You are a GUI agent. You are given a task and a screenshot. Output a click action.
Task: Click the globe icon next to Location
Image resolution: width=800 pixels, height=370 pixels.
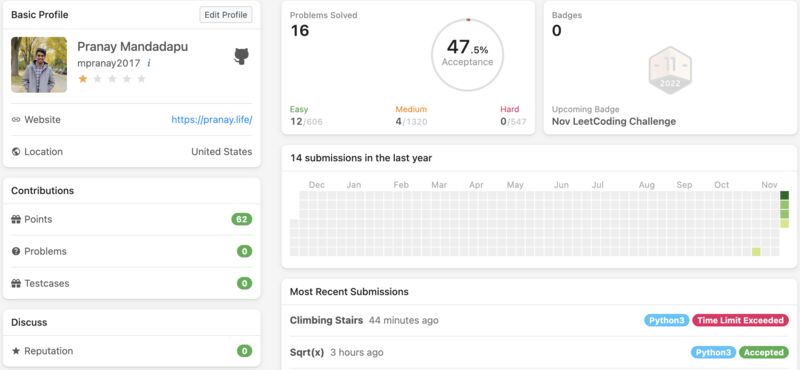click(x=16, y=152)
